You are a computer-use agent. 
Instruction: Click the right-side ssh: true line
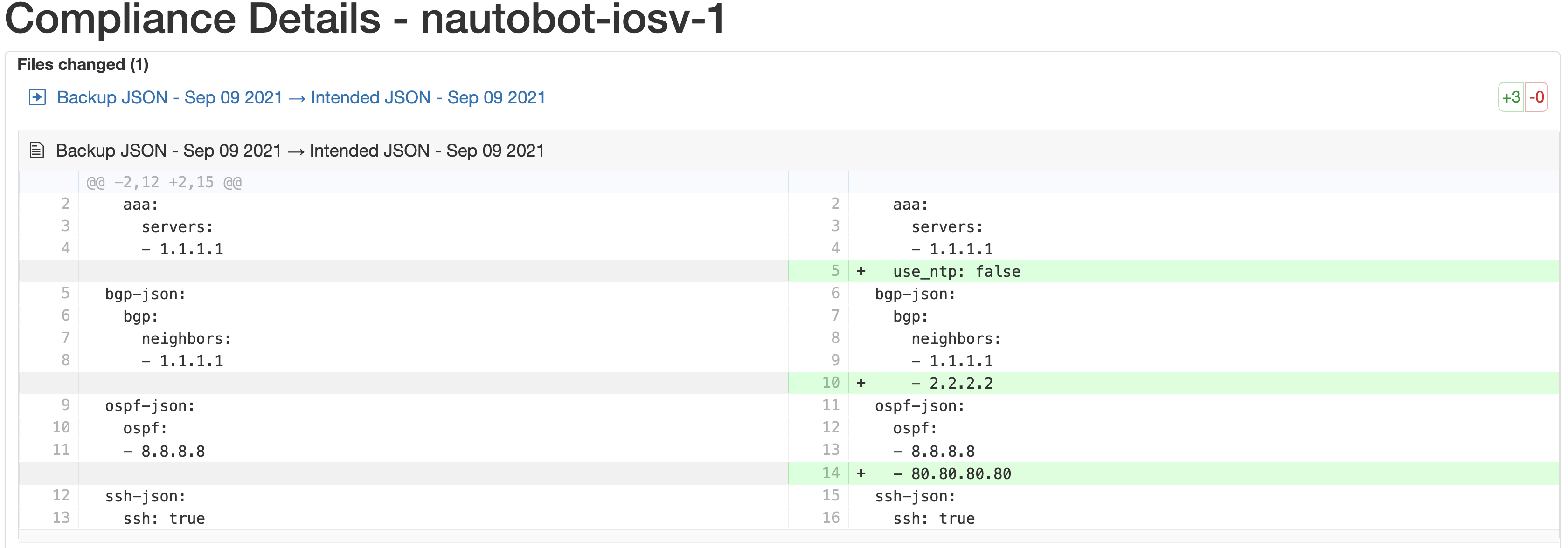click(x=934, y=519)
